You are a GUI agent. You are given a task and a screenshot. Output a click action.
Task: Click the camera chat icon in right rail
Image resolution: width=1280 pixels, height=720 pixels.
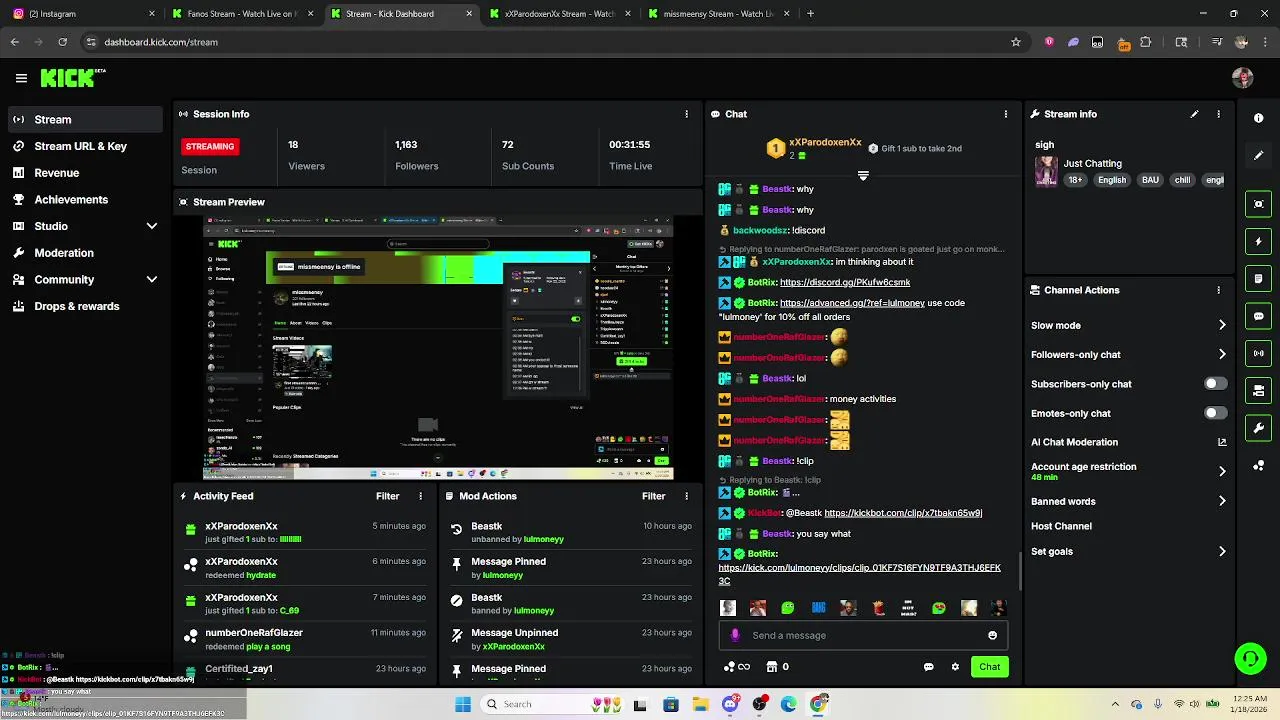[x=1258, y=391]
